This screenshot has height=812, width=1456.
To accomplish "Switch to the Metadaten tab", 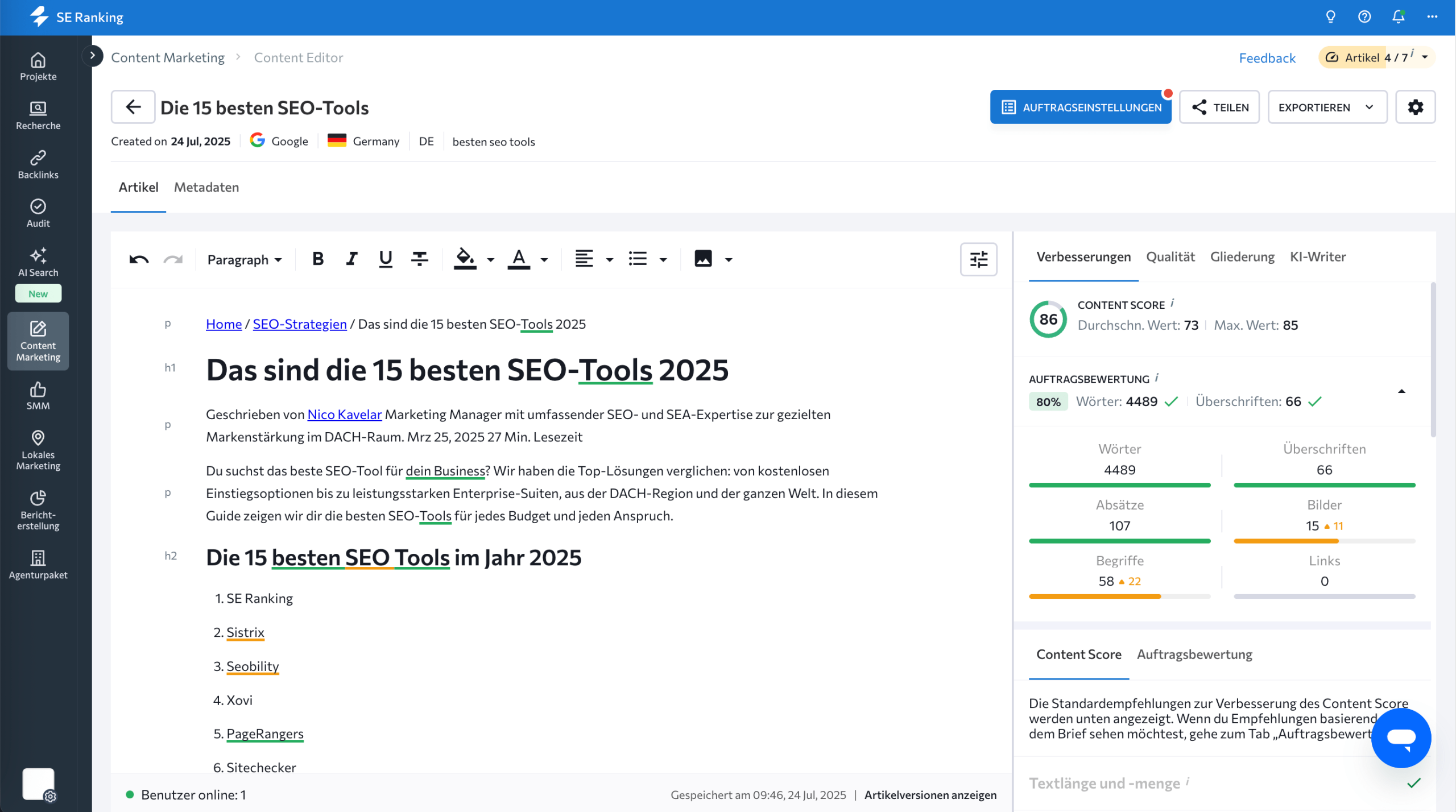I will point(206,187).
